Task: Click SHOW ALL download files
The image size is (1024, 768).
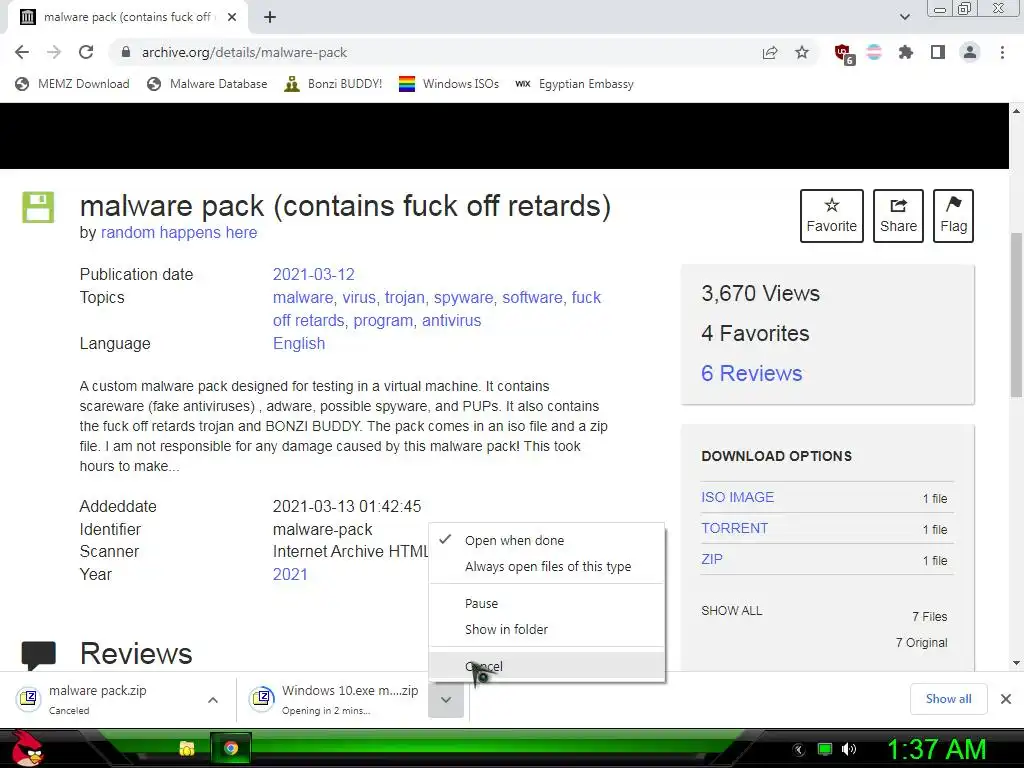Action: click(731, 611)
